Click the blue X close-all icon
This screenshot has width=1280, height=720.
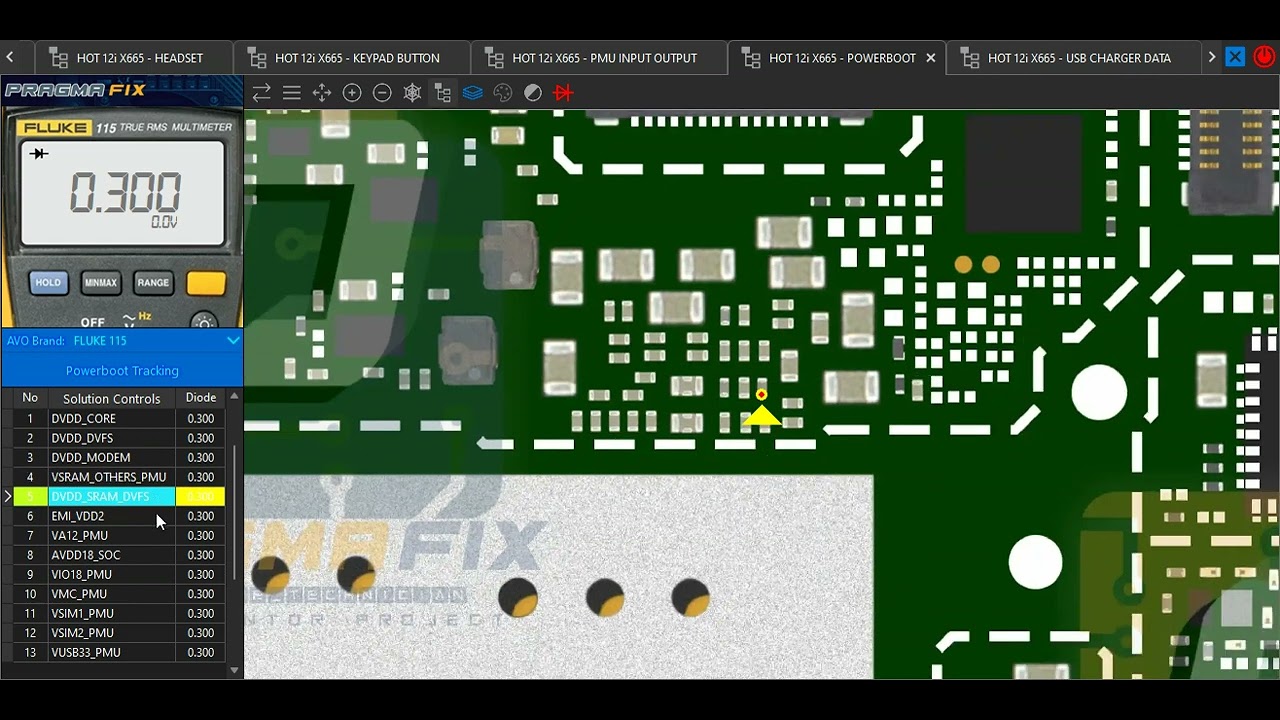click(1235, 57)
